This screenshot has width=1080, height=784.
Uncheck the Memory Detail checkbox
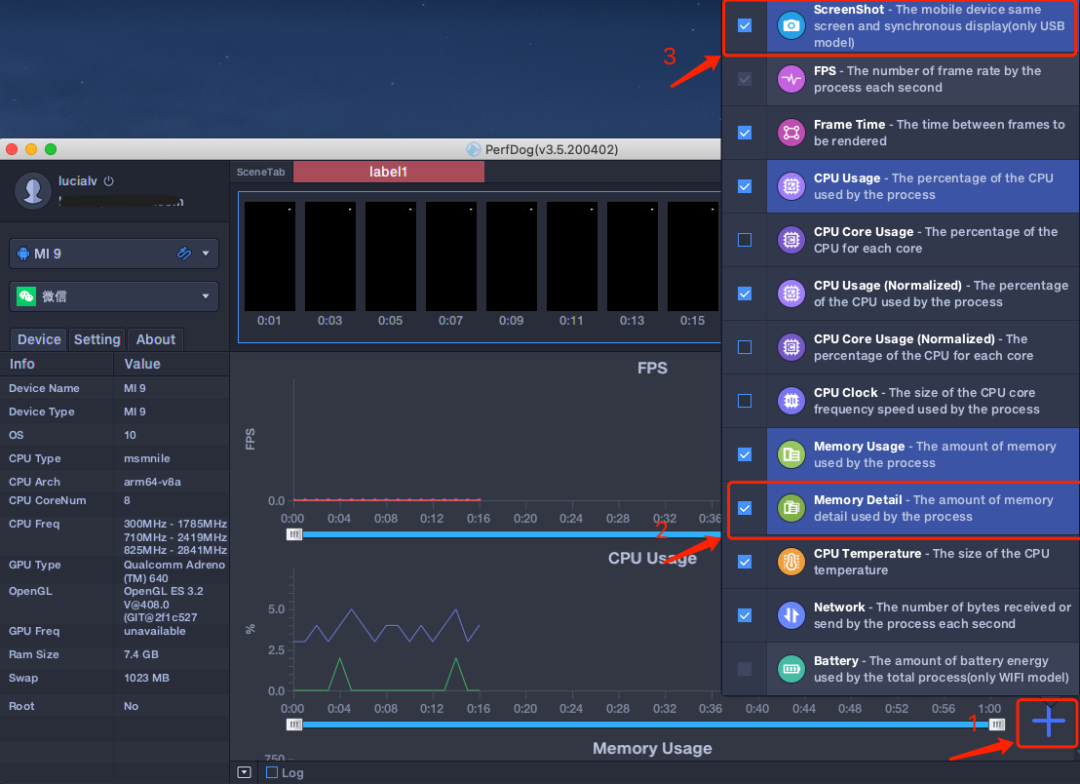point(745,508)
